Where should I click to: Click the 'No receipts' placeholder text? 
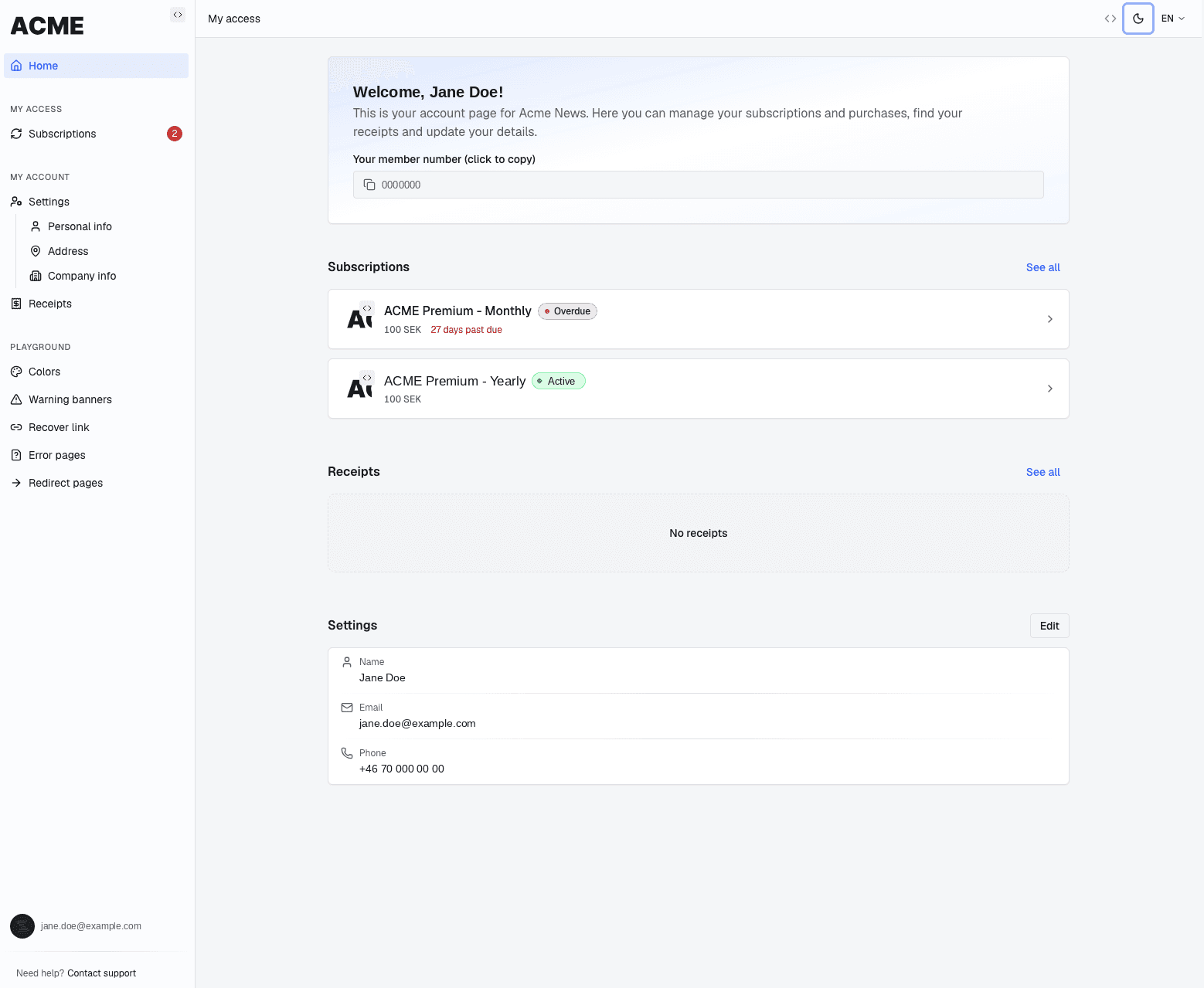pos(698,533)
